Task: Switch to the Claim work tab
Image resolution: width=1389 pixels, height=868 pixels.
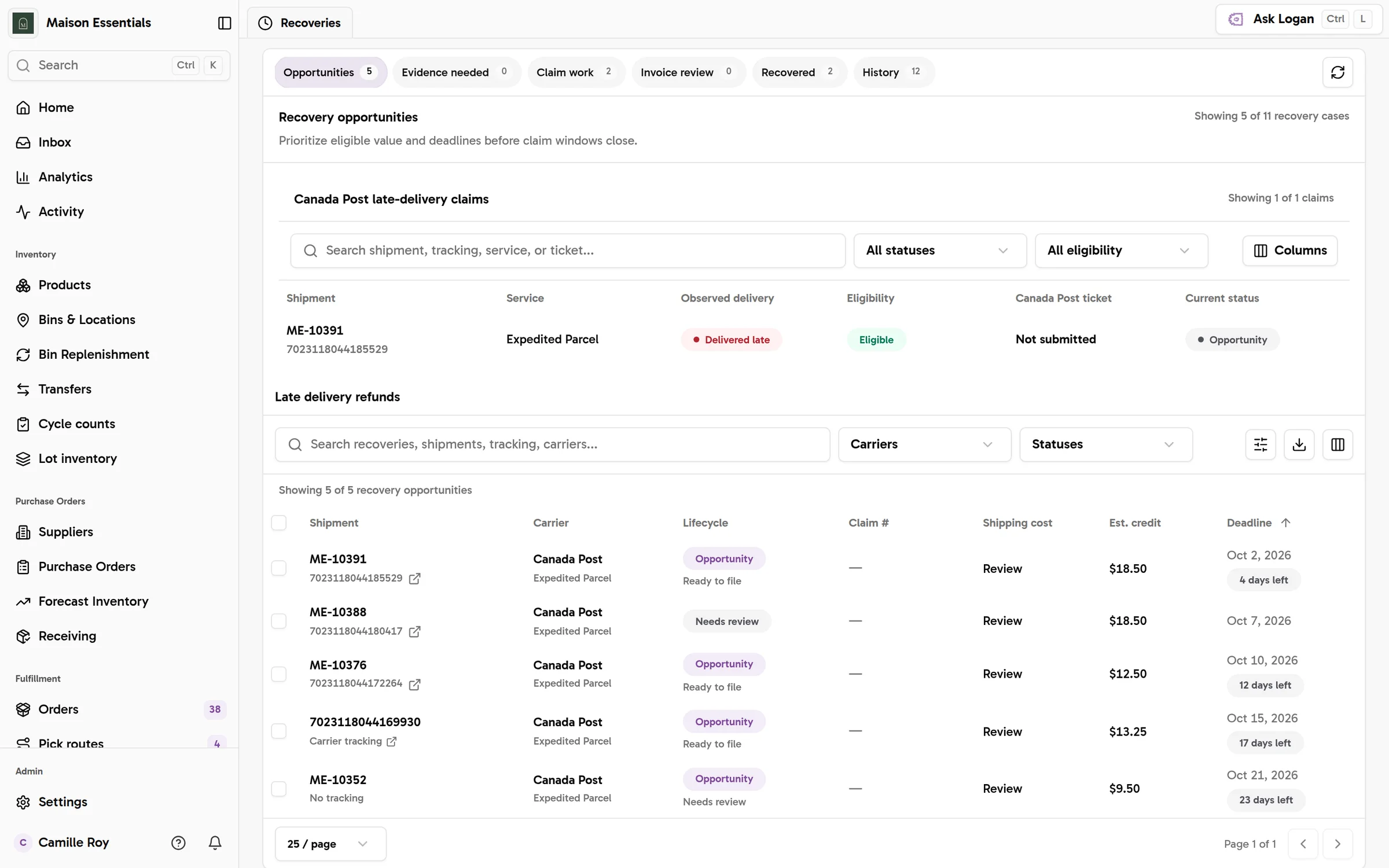Action: (x=576, y=72)
